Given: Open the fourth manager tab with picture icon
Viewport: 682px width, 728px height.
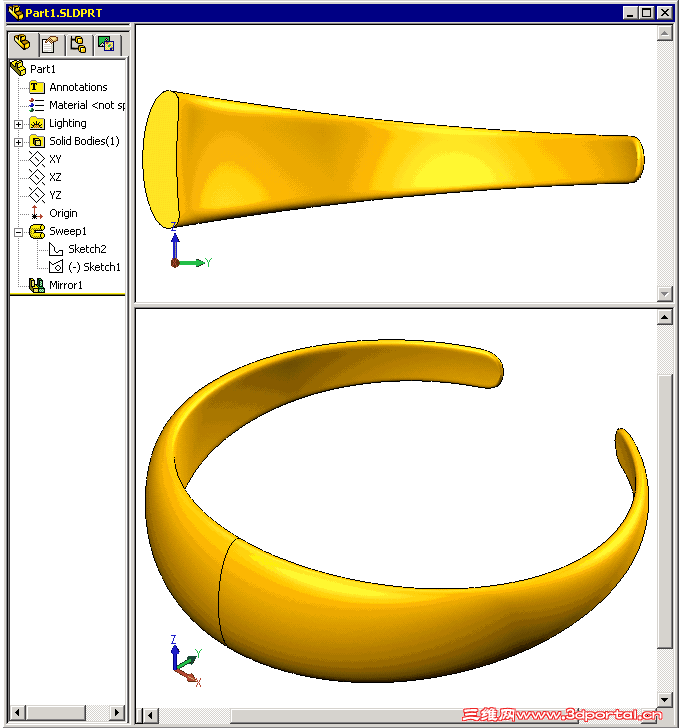Looking at the screenshot, I should point(106,45).
